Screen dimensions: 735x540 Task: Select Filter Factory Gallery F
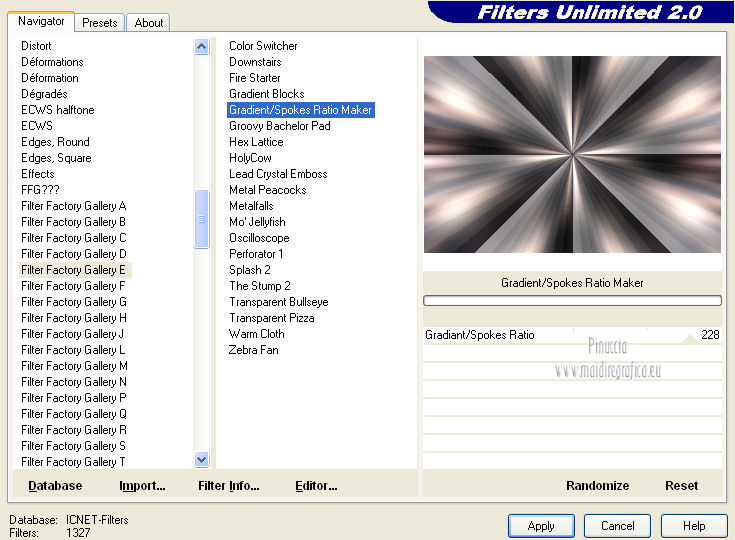pos(73,286)
